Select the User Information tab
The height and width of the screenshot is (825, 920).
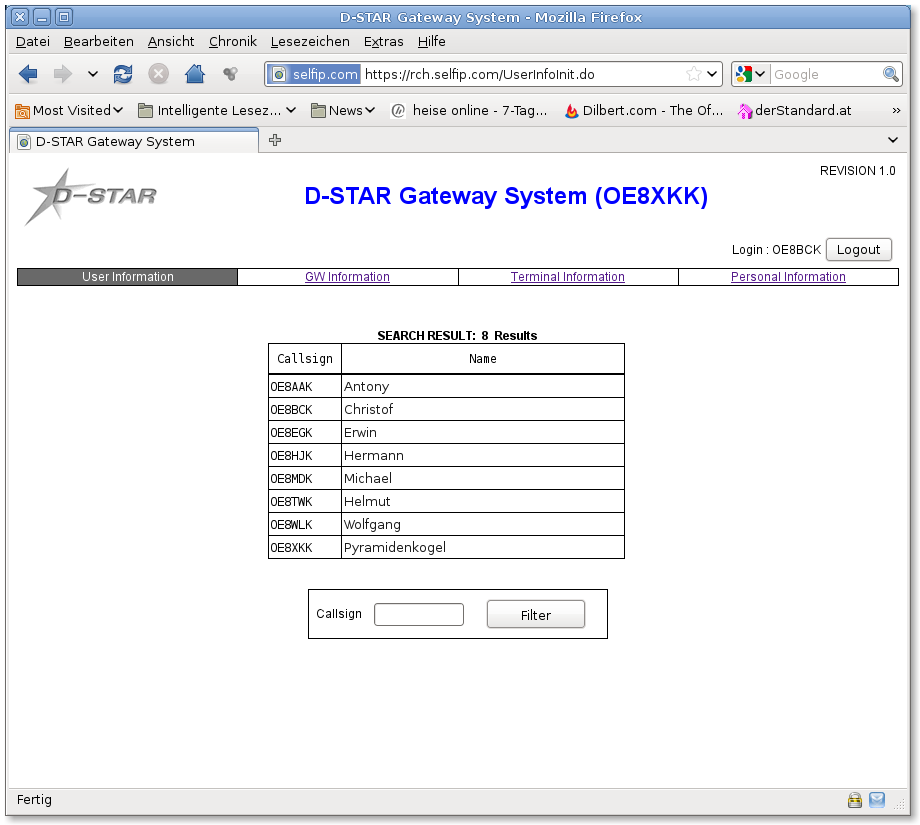pyautogui.click(x=127, y=277)
